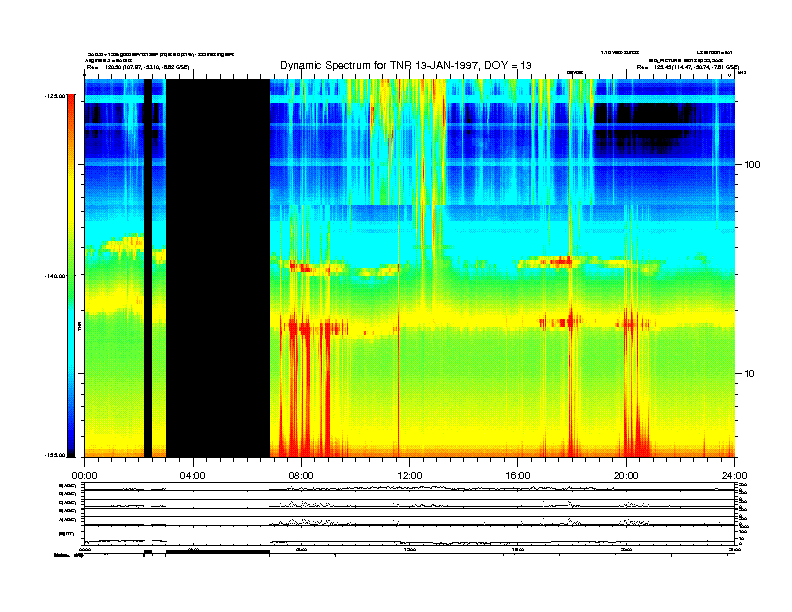This screenshot has height=612, width=792.
Task: Click the 24:00 time axis label
Action: pyautogui.click(x=734, y=476)
